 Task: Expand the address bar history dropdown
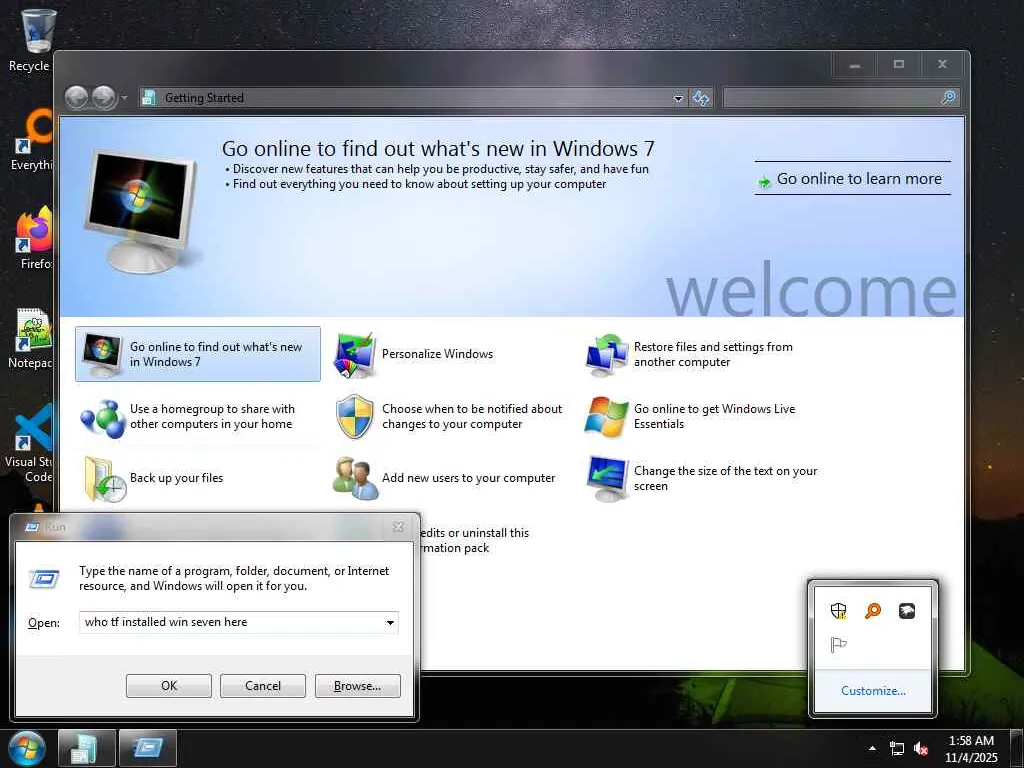(x=679, y=98)
